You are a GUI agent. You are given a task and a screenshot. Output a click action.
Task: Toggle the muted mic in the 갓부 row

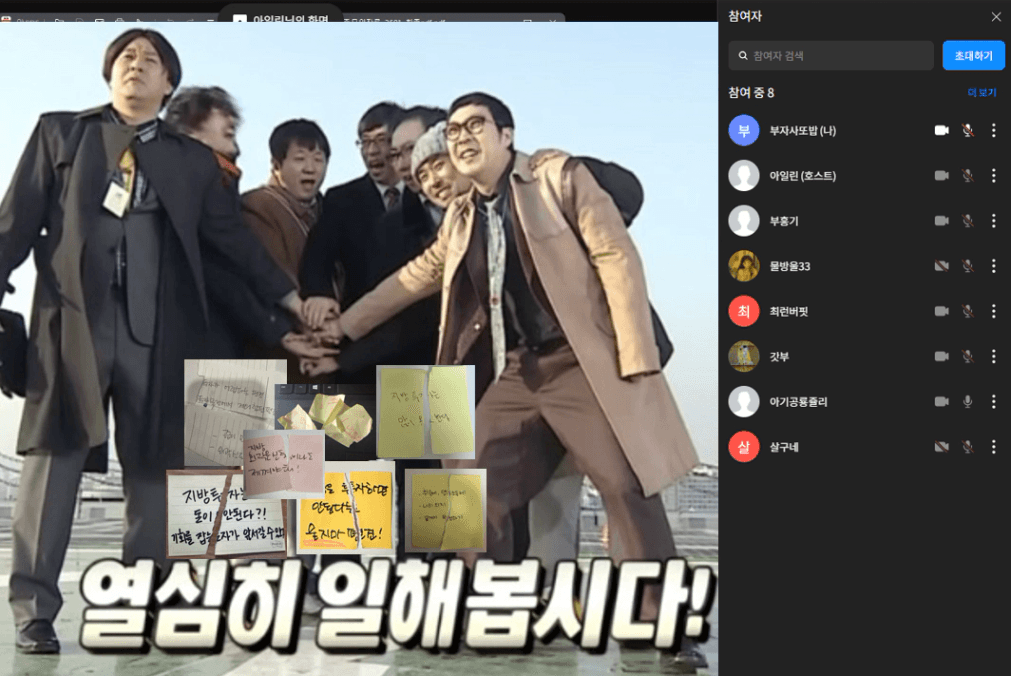(968, 356)
